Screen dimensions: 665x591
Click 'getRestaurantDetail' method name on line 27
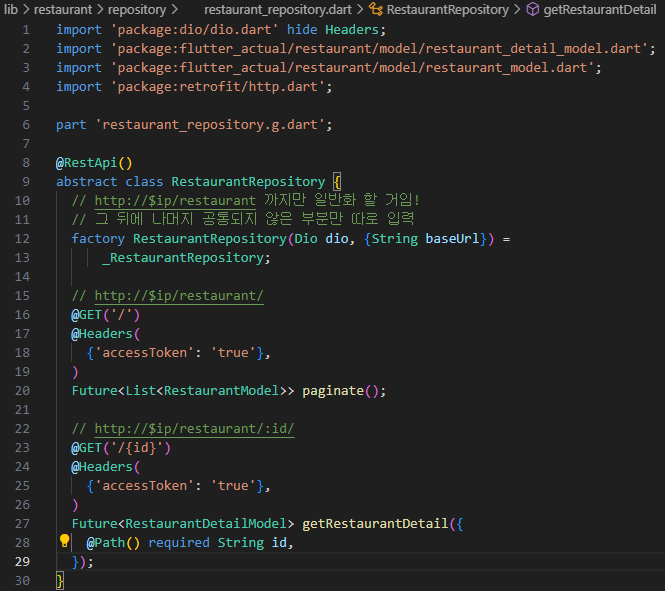(x=375, y=524)
